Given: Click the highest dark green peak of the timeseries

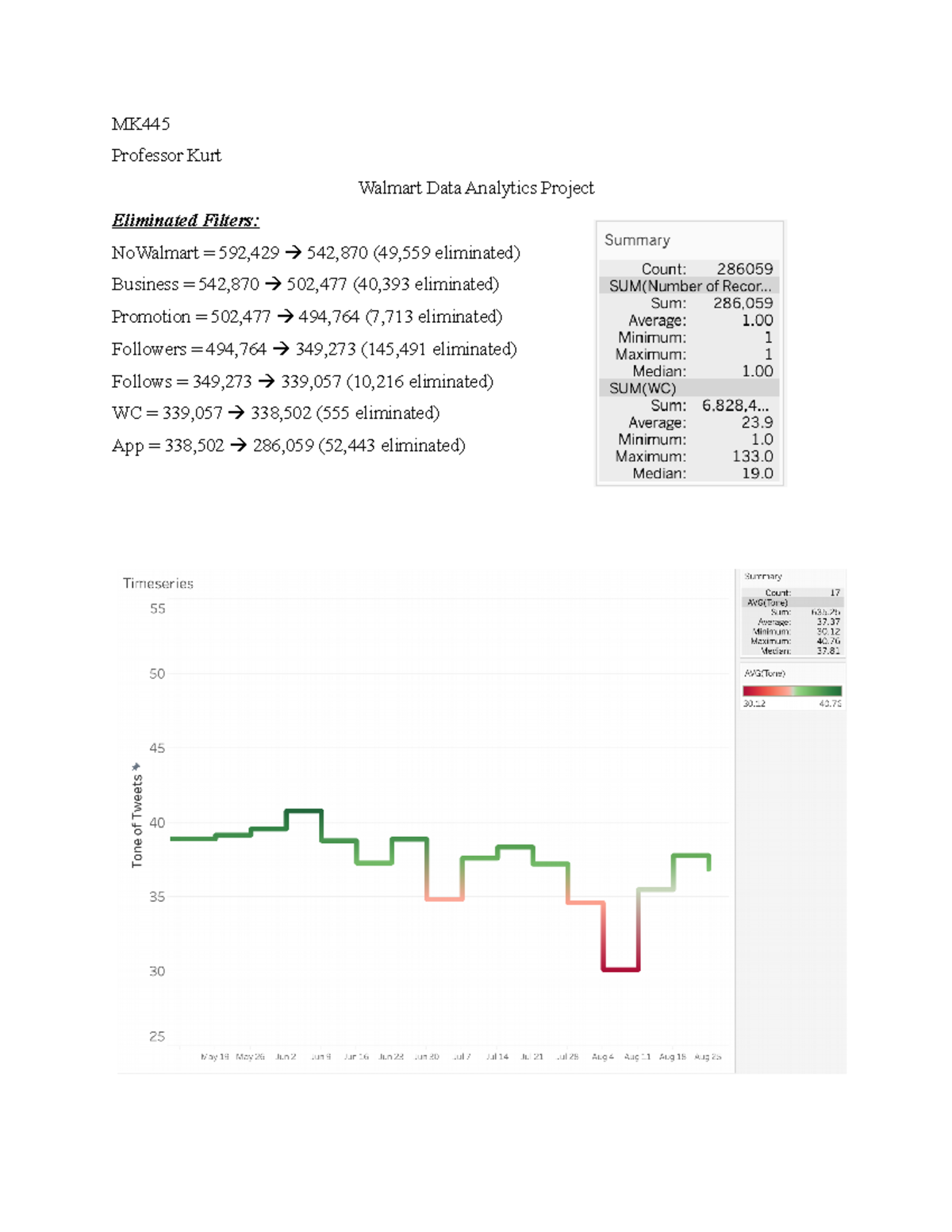Looking at the screenshot, I should [304, 811].
